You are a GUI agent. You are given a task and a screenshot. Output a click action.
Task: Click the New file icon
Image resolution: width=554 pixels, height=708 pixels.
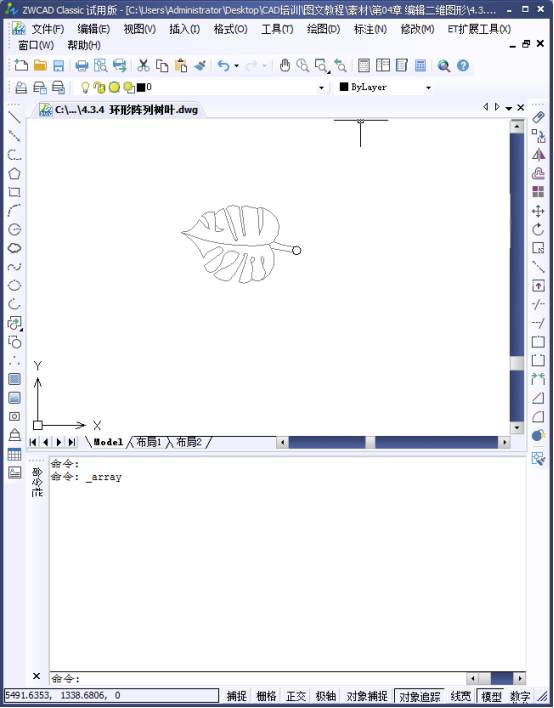pos(21,65)
